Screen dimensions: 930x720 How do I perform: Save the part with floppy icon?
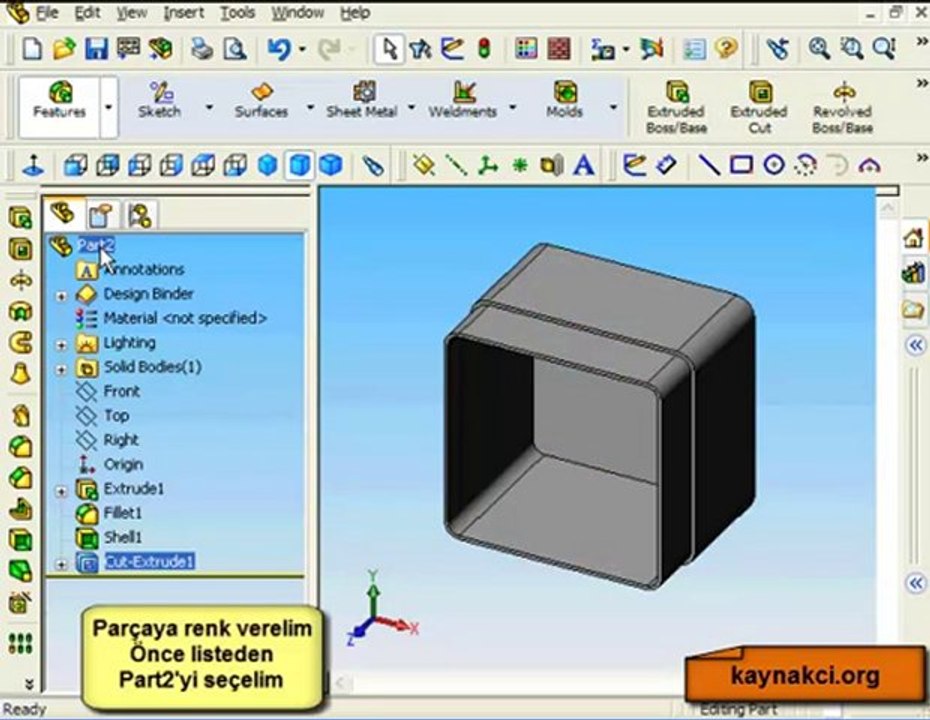(96, 49)
